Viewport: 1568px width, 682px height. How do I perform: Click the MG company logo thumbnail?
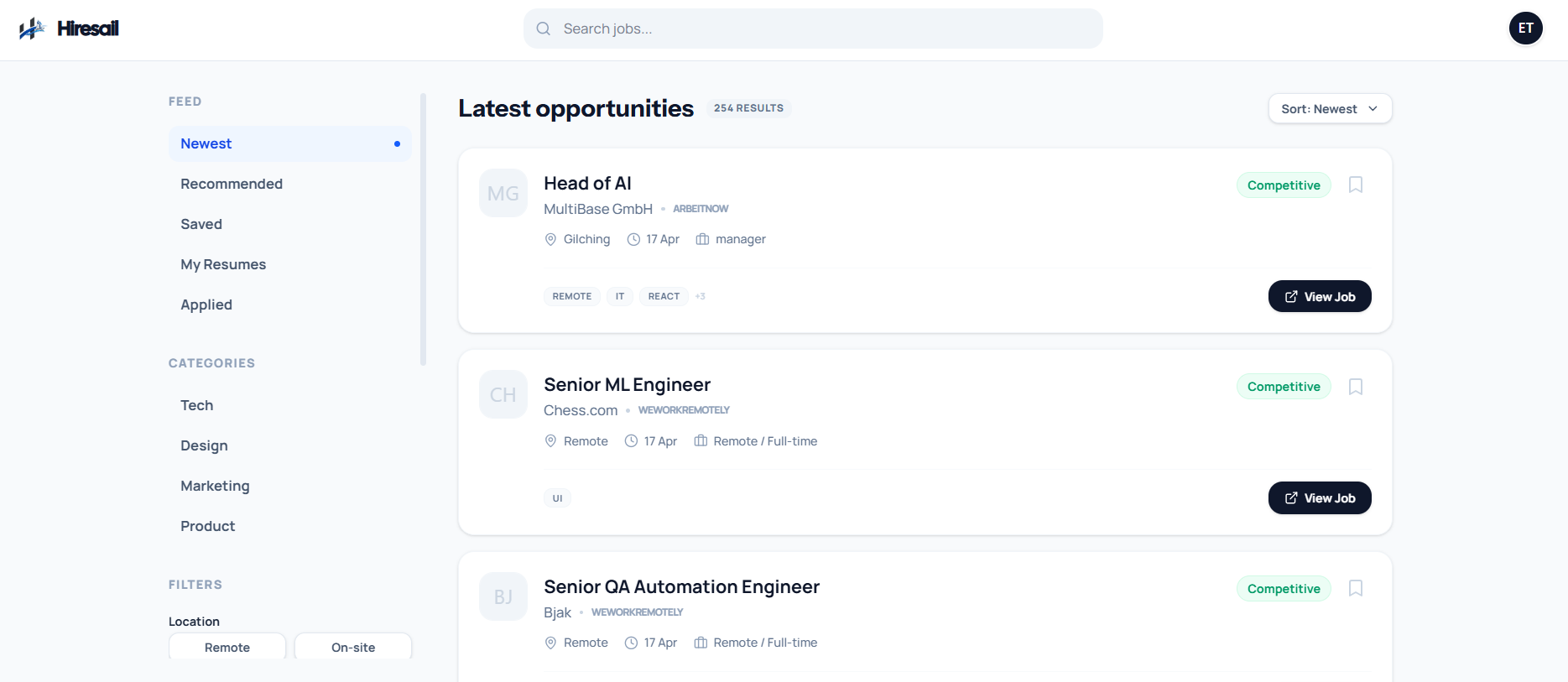pos(503,193)
